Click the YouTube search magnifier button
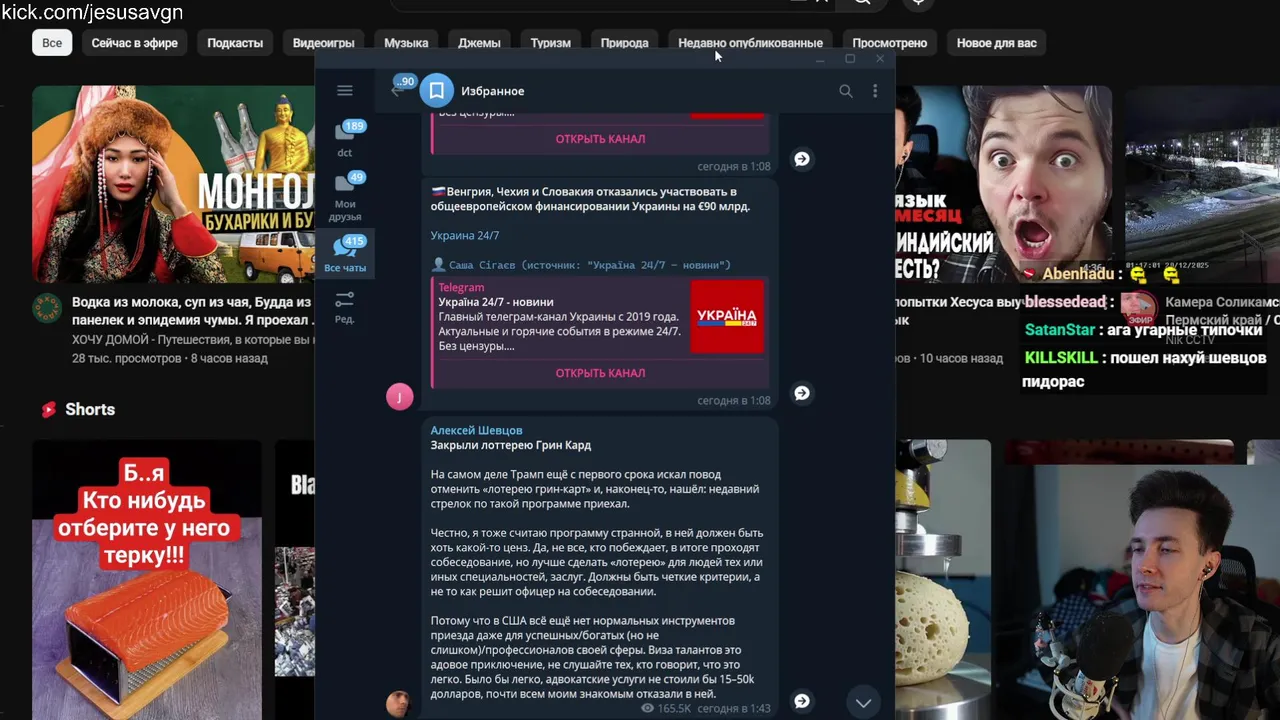The width and height of the screenshot is (1280, 720). [x=862, y=3]
